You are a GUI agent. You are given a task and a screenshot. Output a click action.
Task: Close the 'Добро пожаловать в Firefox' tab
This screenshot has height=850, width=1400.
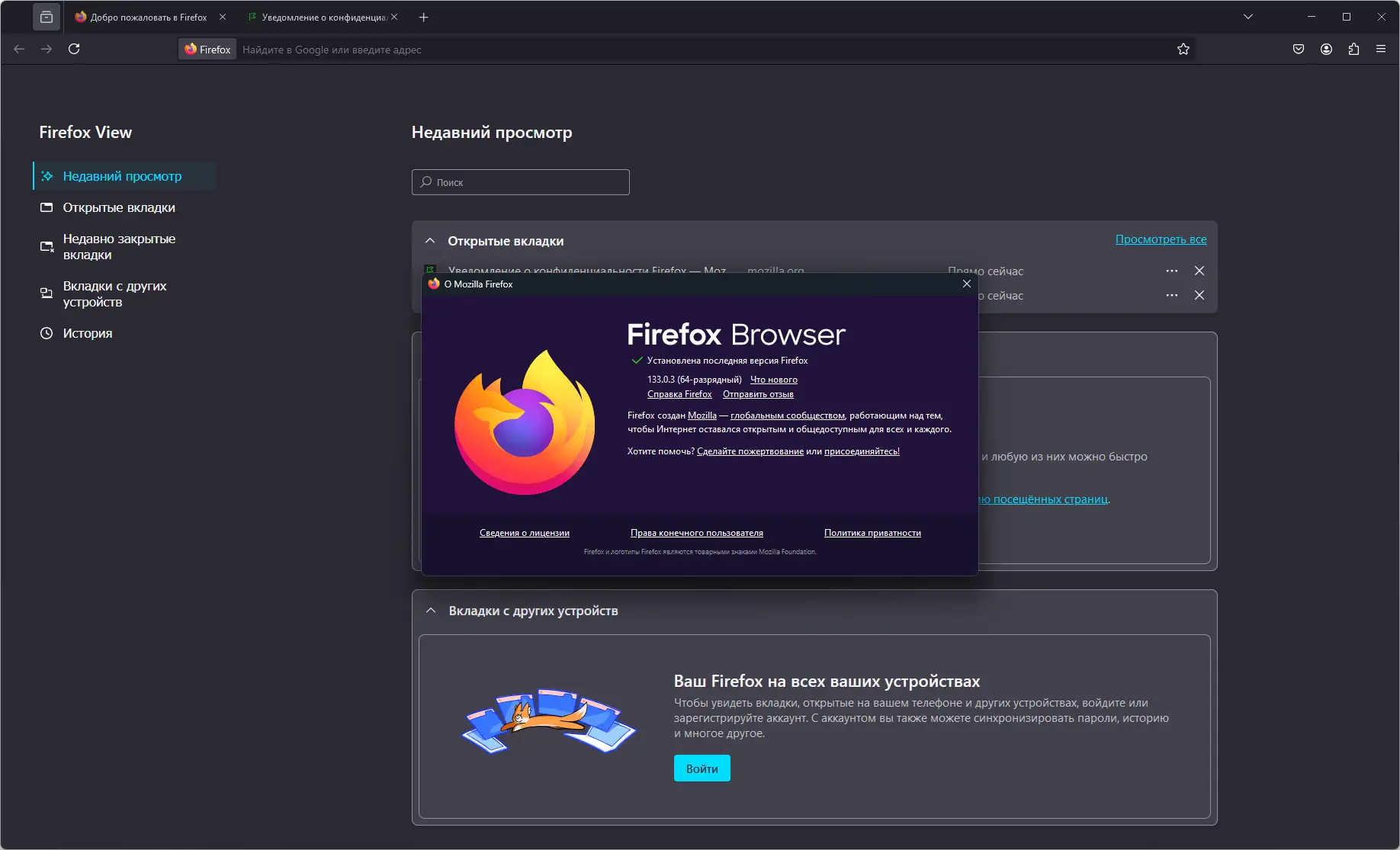click(223, 17)
